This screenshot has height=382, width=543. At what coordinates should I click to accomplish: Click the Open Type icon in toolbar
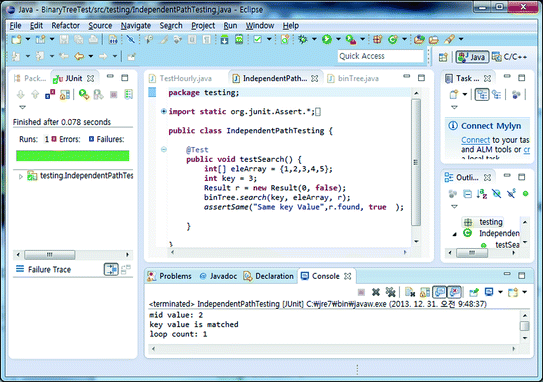pos(419,39)
